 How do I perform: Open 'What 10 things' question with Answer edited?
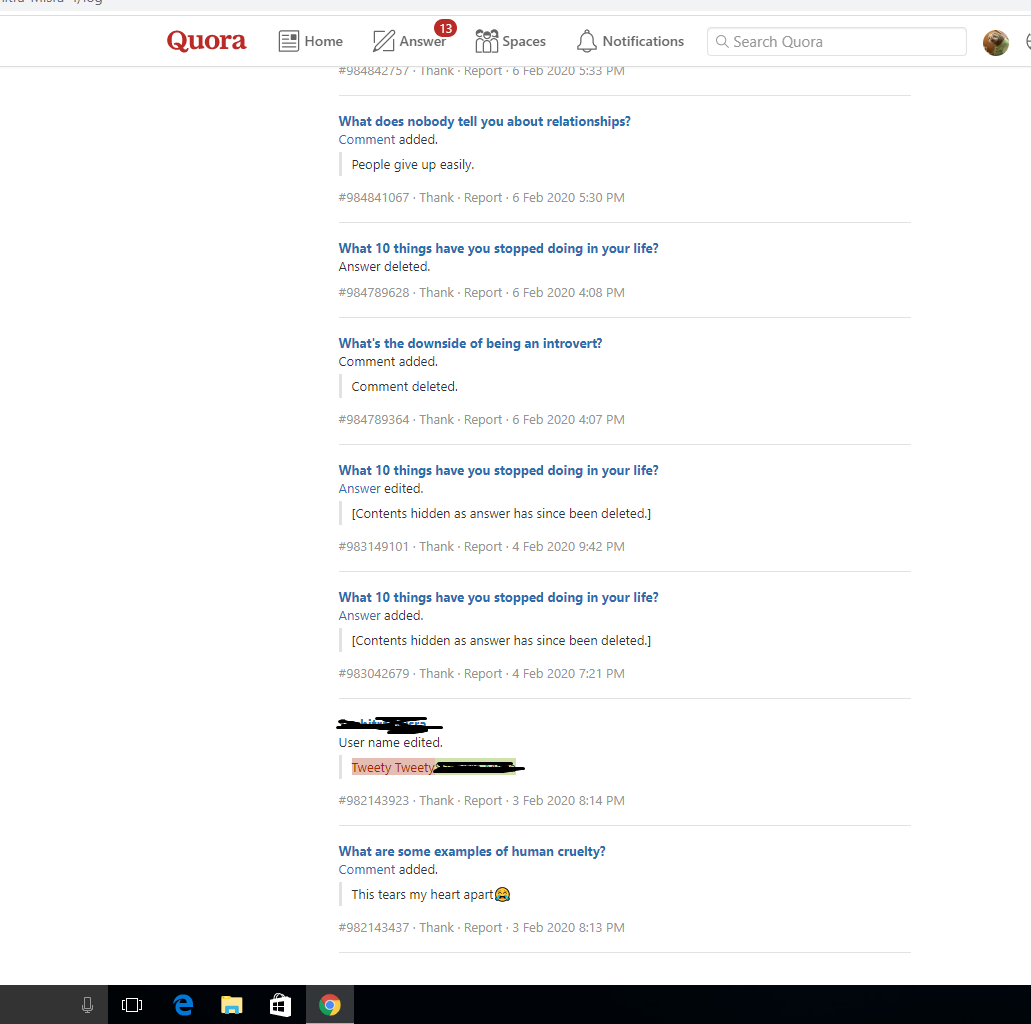pyautogui.click(x=498, y=470)
